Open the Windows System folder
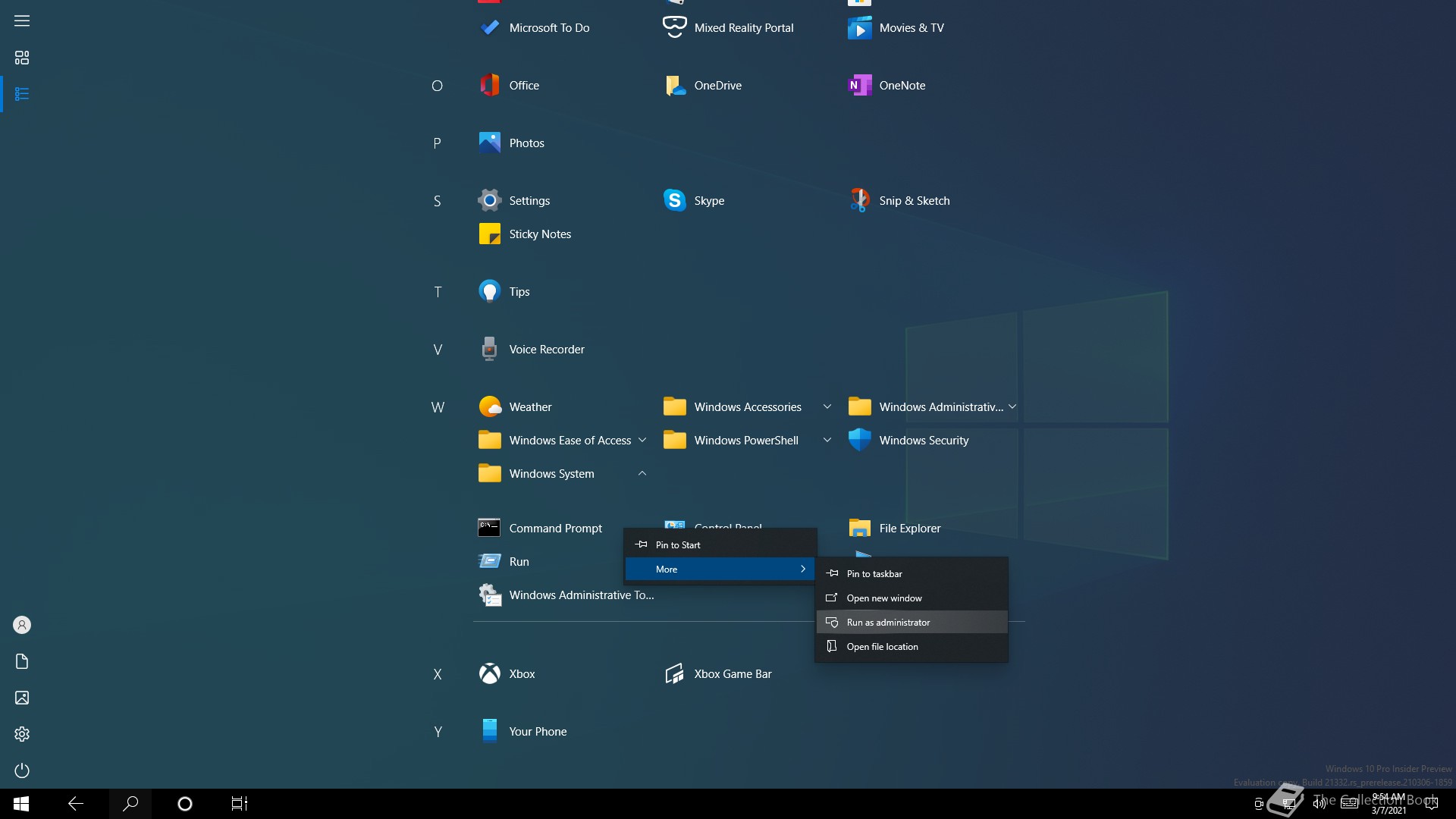1456x819 pixels. tap(563, 474)
